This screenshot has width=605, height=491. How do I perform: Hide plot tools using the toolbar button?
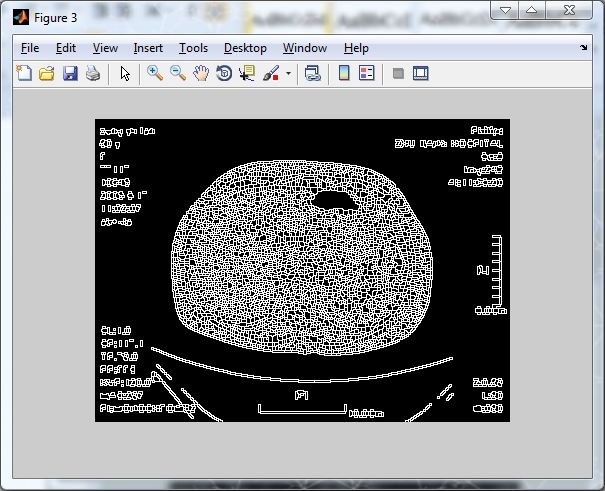[x=398, y=73]
